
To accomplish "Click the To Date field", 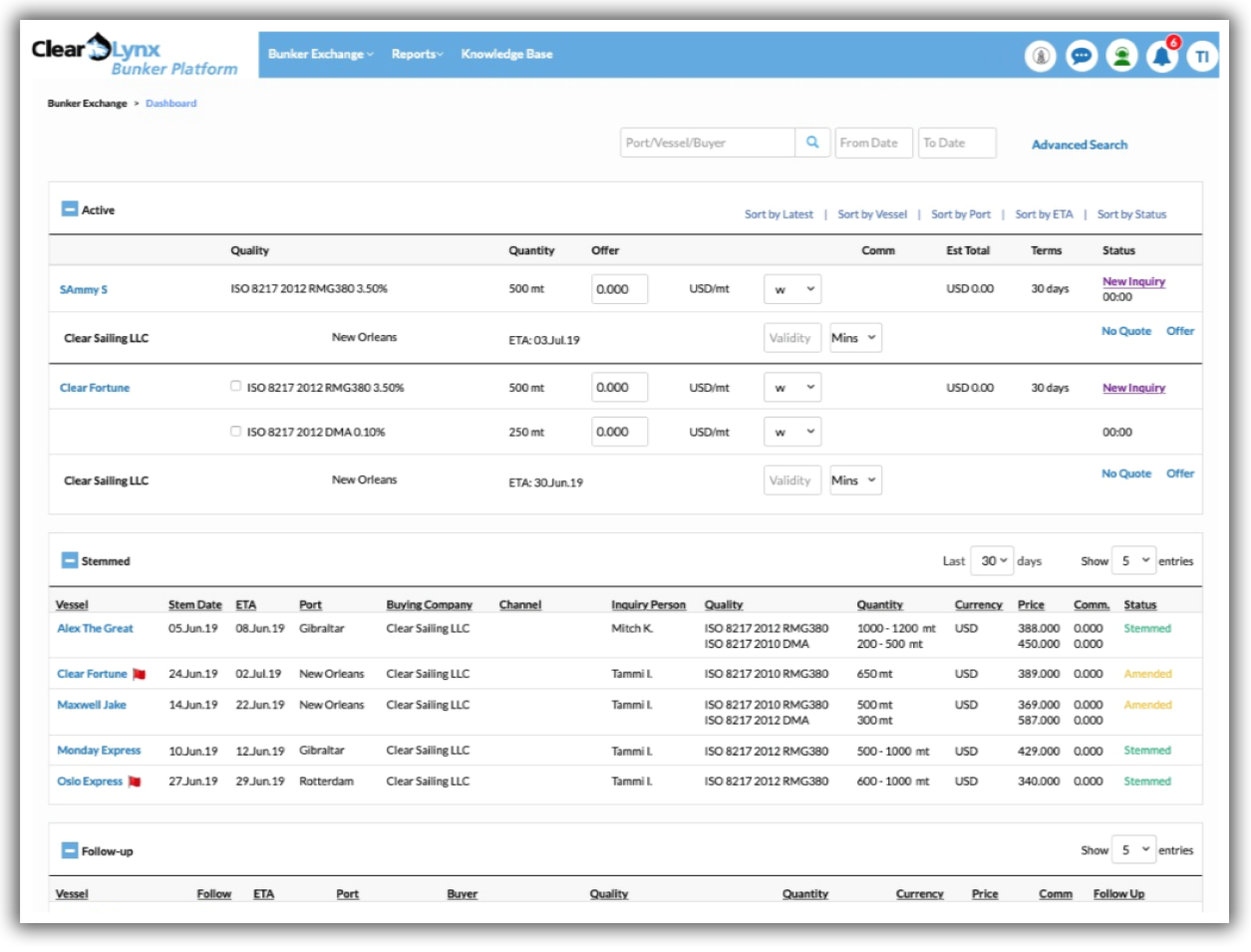I will click(x=957, y=143).
